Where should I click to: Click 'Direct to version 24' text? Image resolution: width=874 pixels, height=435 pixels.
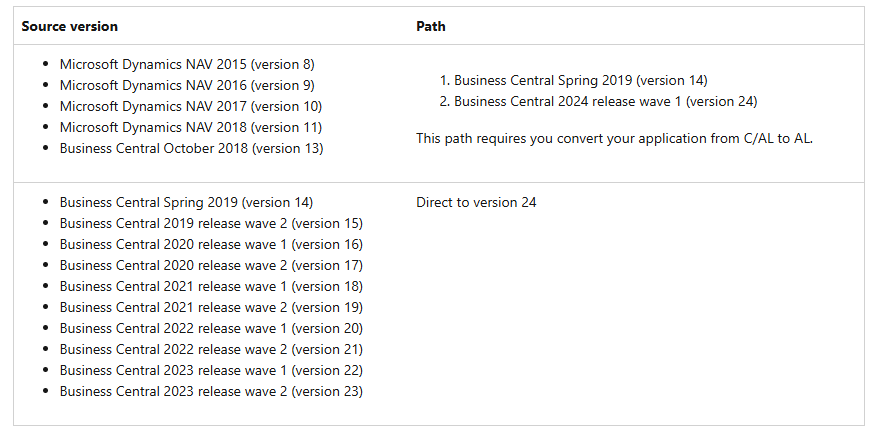click(476, 202)
